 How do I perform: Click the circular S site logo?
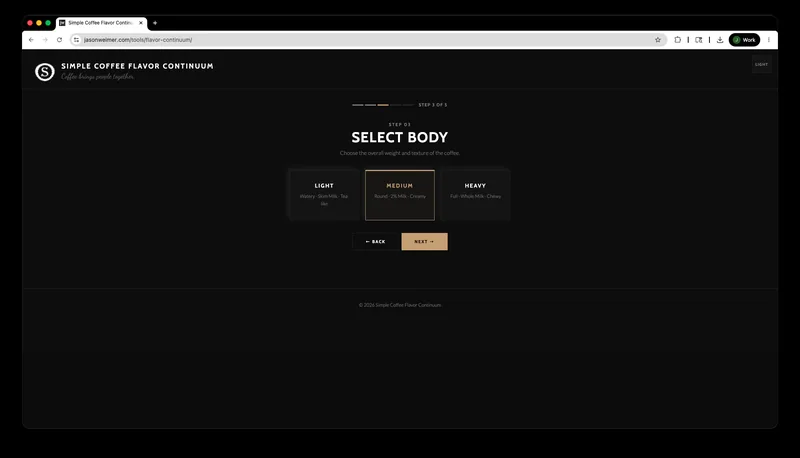coord(45,72)
